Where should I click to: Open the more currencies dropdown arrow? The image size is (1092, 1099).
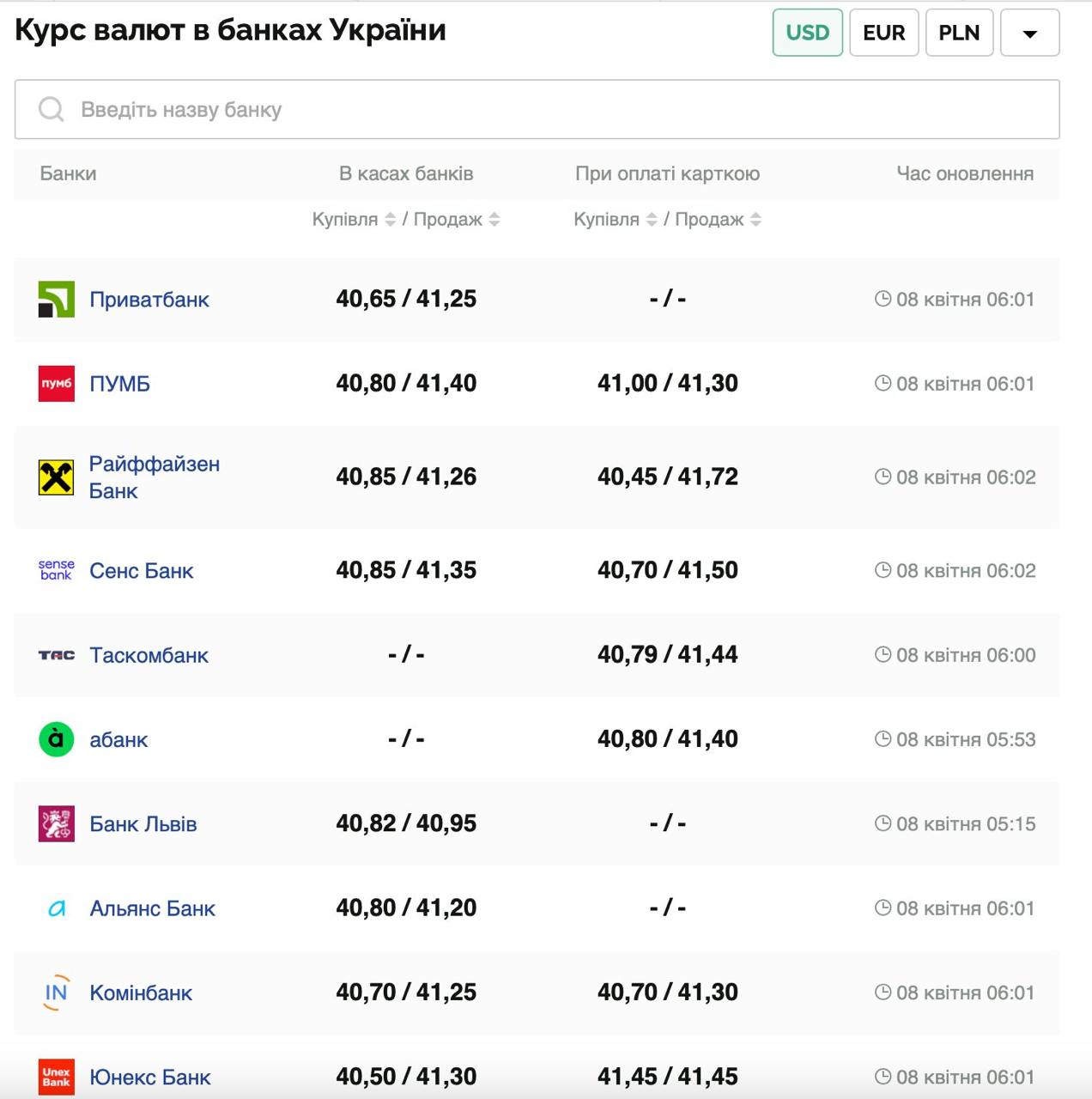pos(1029,33)
